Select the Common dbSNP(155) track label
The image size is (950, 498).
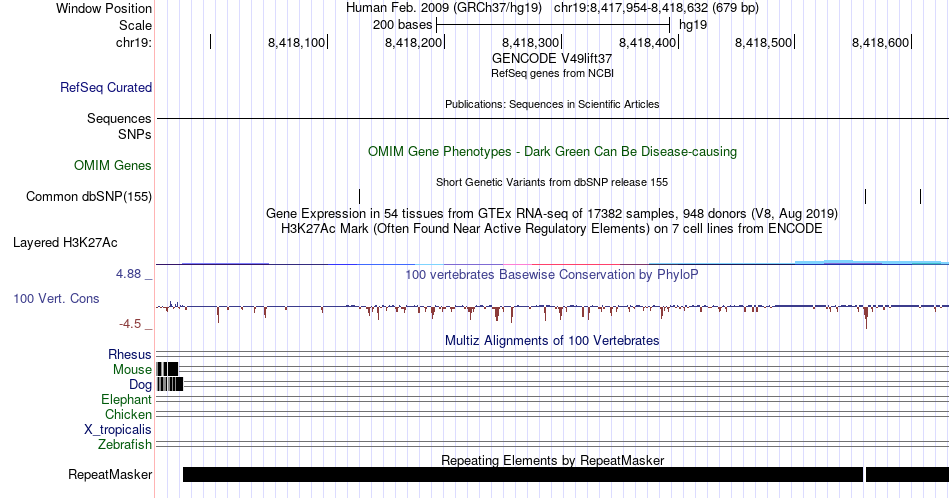(x=88, y=196)
